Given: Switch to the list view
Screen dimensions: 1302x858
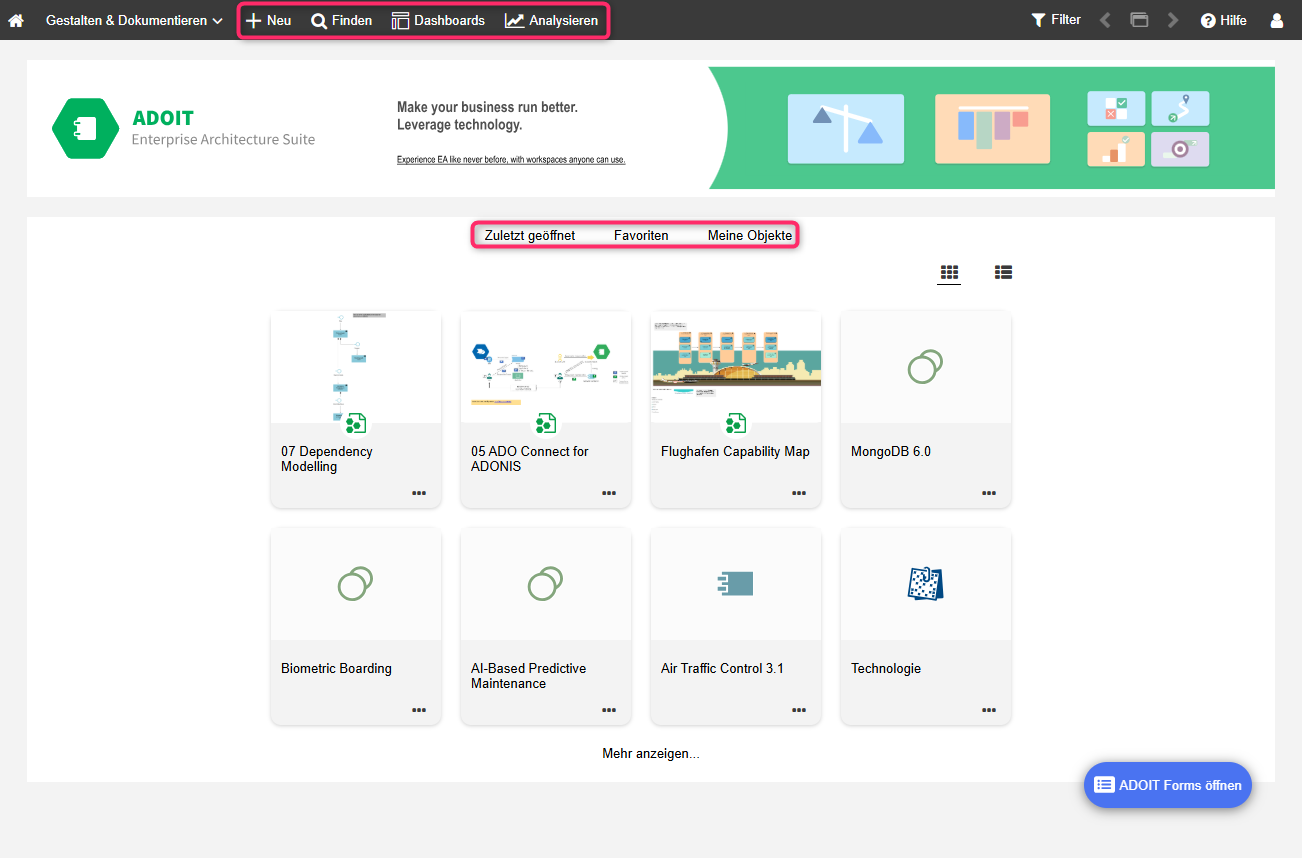Looking at the screenshot, I should [1003, 272].
